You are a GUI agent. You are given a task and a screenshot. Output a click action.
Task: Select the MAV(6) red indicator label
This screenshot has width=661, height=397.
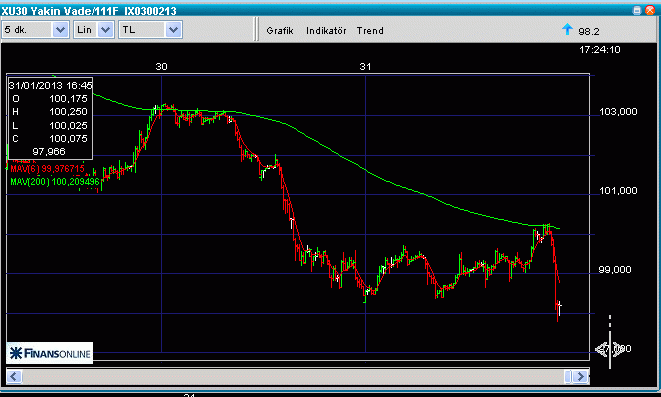click(x=47, y=169)
